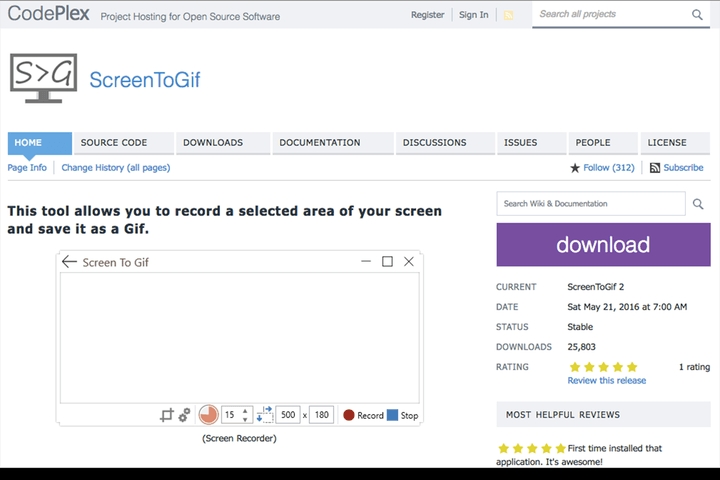Click the crop icon in recorder toolbar
Viewport: 720px width, 480px height.
coord(167,415)
